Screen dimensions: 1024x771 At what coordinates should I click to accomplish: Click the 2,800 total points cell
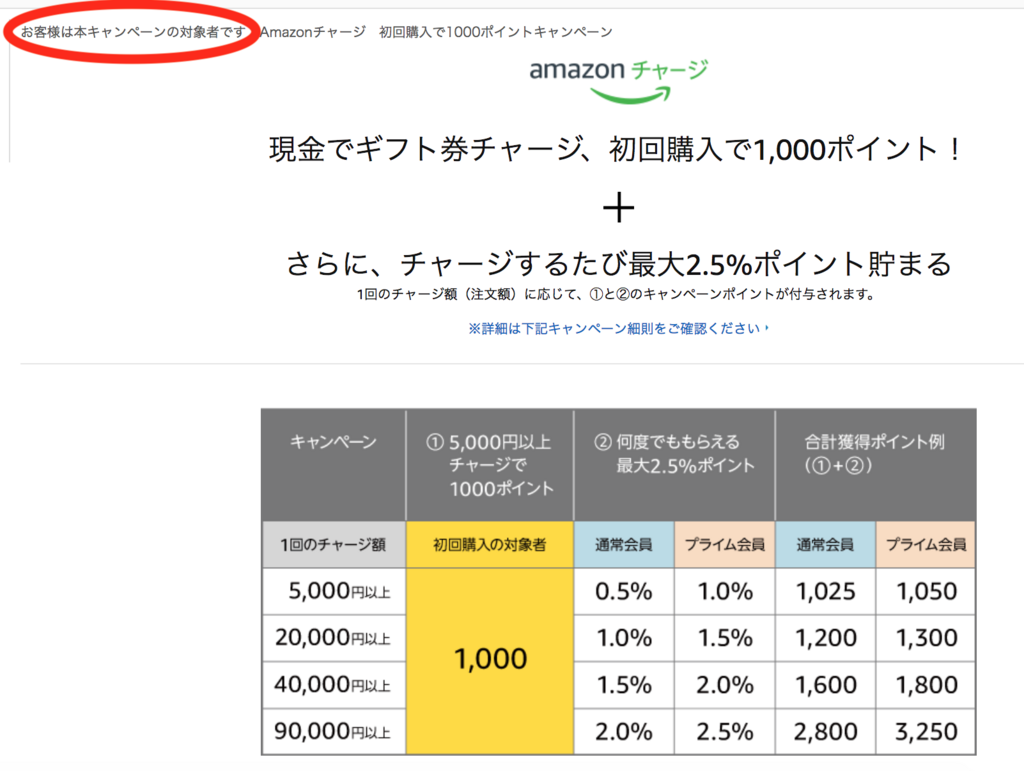pos(825,731)
